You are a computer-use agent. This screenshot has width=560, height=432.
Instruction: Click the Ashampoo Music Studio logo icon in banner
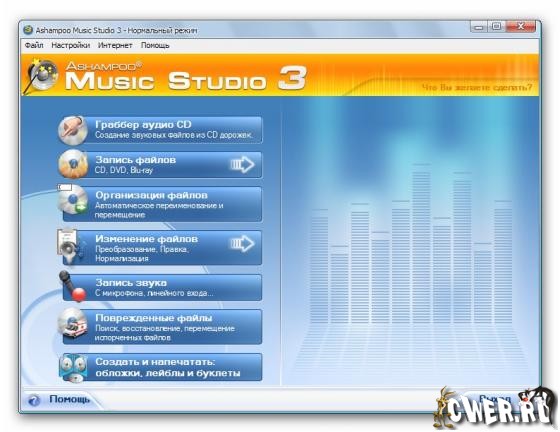[41, 76]
